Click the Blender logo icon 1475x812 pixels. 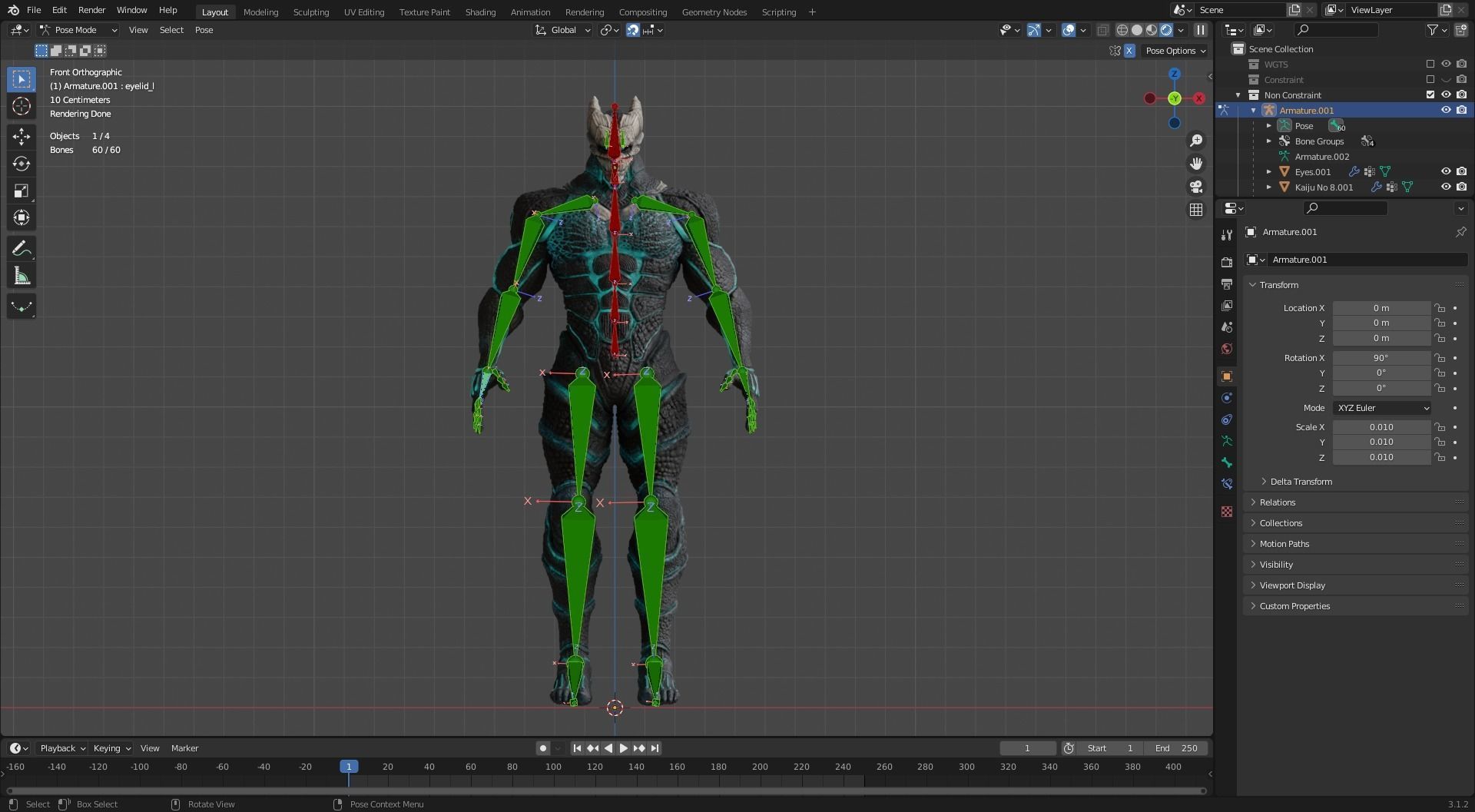pos(13,10)
